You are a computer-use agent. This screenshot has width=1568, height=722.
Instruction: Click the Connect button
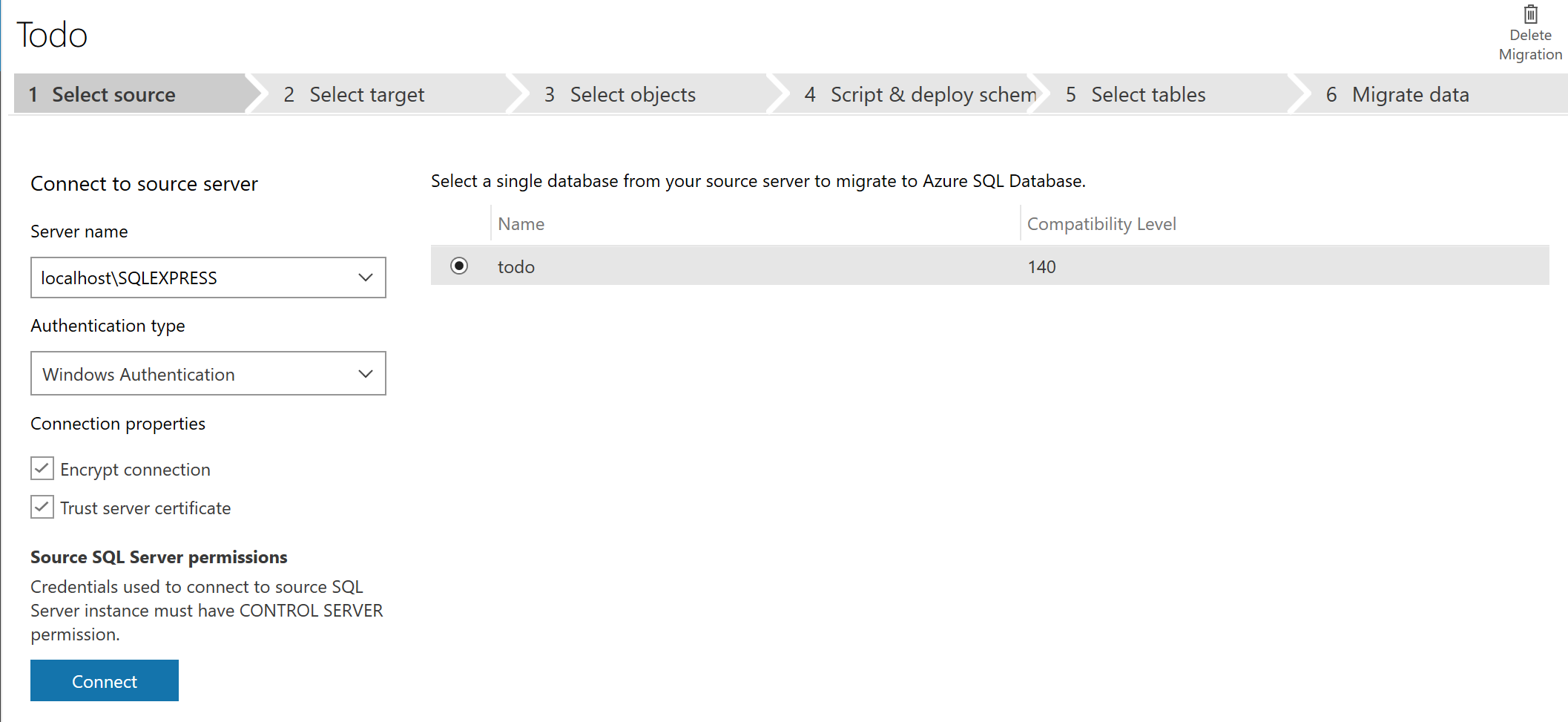(105, 680)
